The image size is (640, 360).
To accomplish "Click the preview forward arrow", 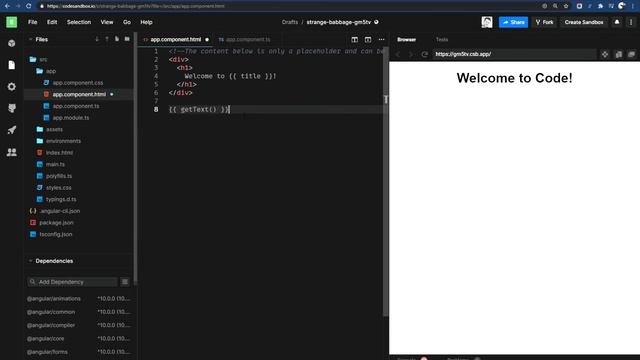I will coord(411,54).
